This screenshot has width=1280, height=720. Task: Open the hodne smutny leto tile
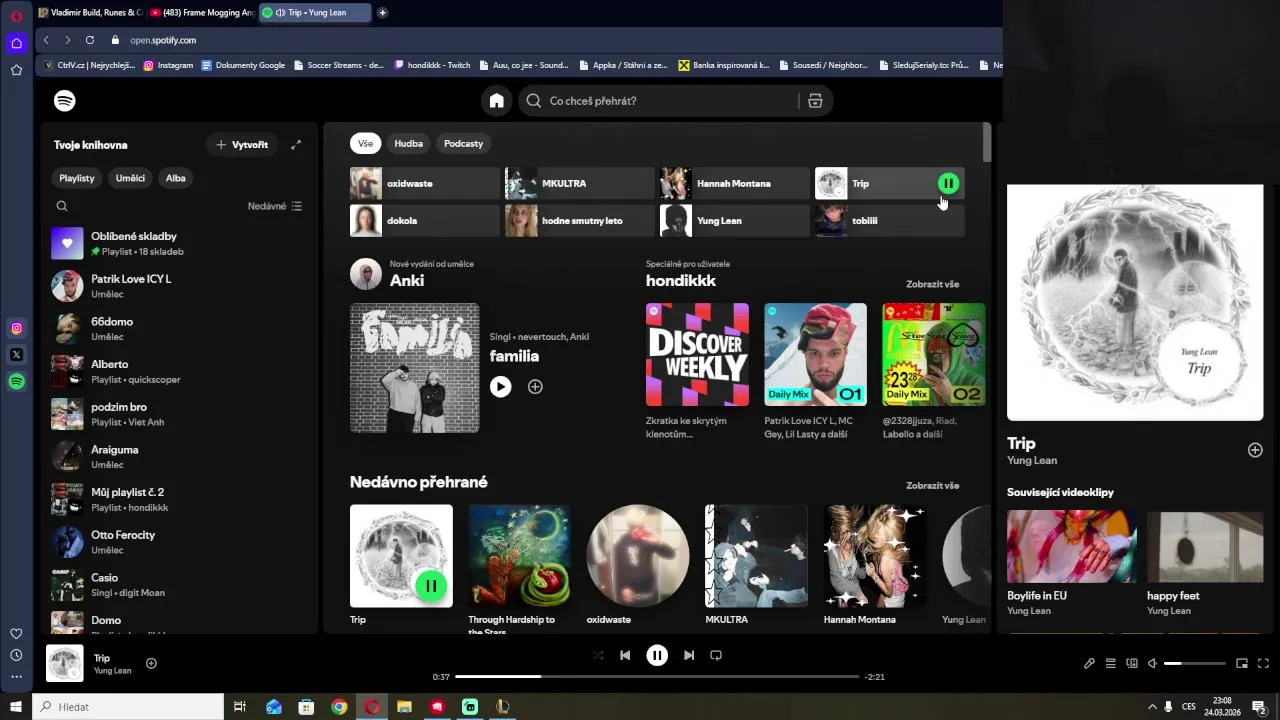coord(580,220)
